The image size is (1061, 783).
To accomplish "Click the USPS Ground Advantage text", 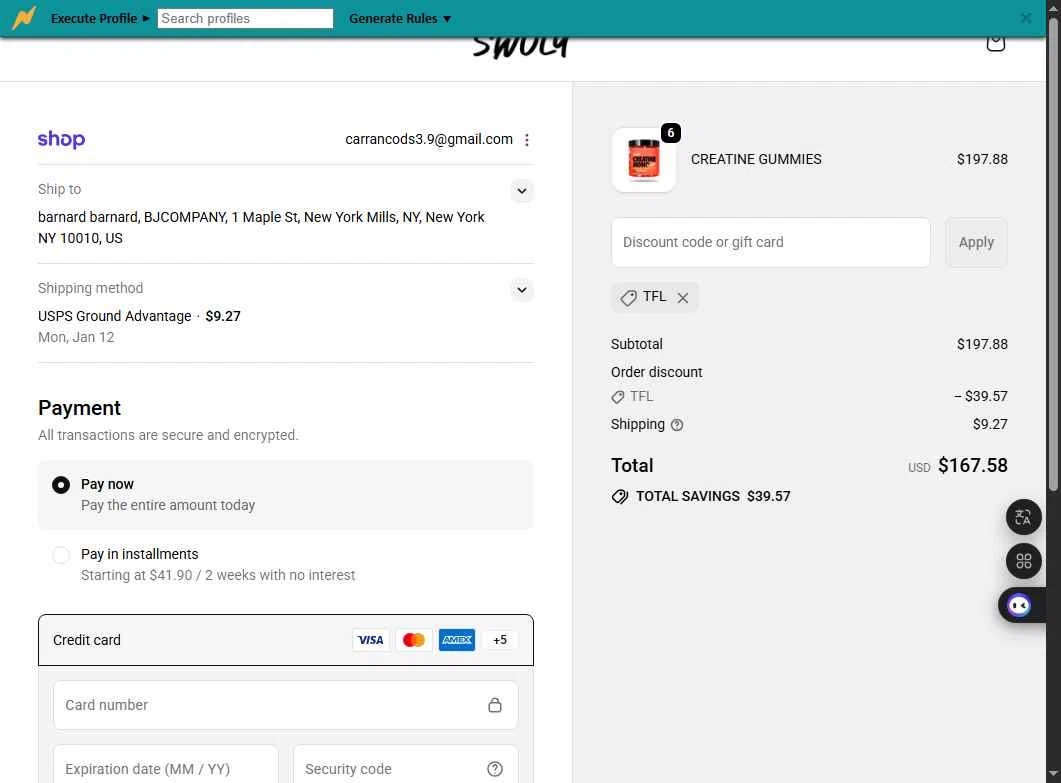I will [x=114, y=316].
